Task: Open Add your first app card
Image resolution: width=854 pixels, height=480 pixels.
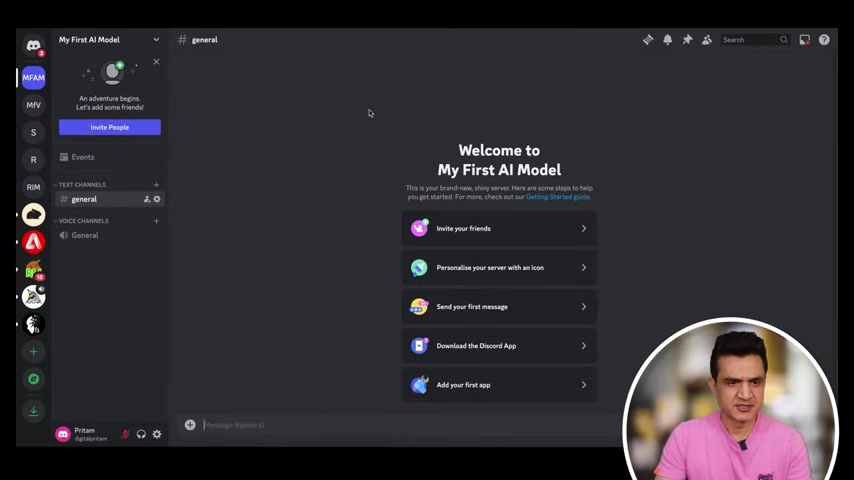Action: [x=499, y=385]
